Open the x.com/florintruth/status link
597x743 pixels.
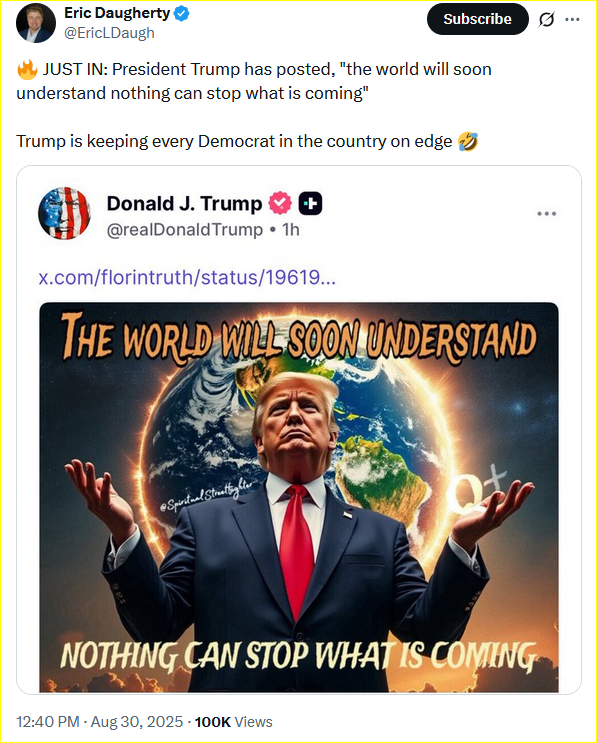[187, 277]
